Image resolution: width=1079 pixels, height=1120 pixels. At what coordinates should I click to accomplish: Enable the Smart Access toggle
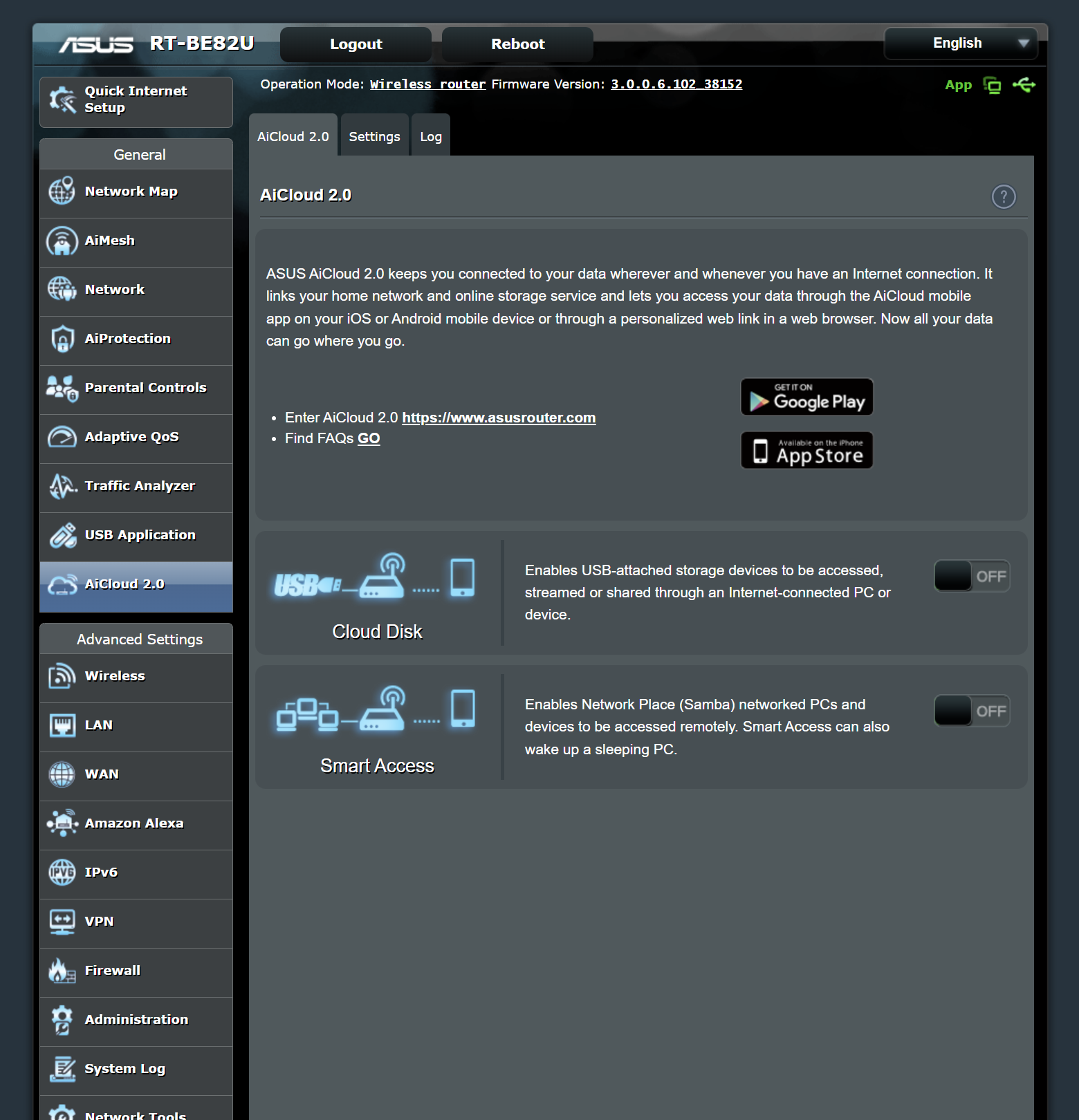(972, 711)
